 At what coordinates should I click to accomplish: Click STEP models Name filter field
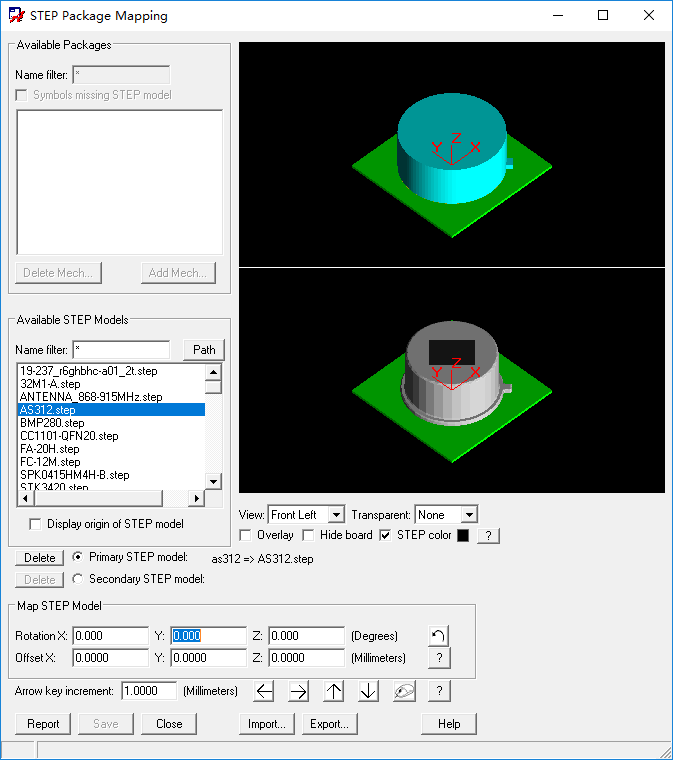click(x=121, y=350)
